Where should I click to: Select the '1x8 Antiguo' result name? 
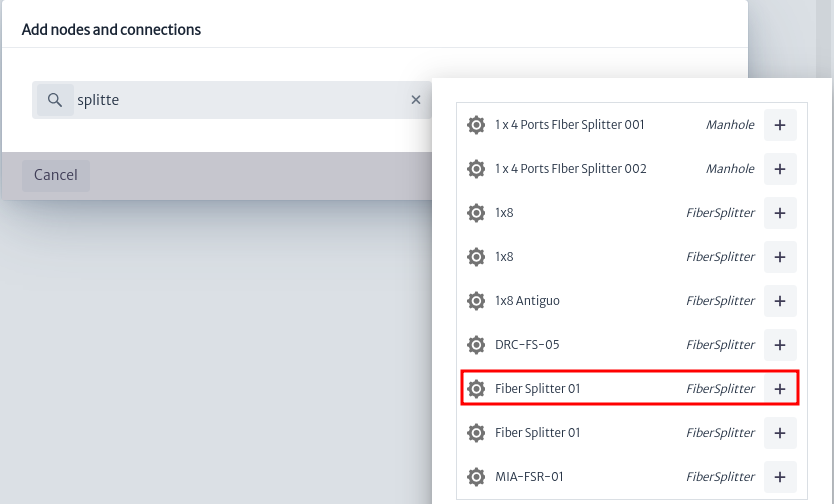[527, 301]
